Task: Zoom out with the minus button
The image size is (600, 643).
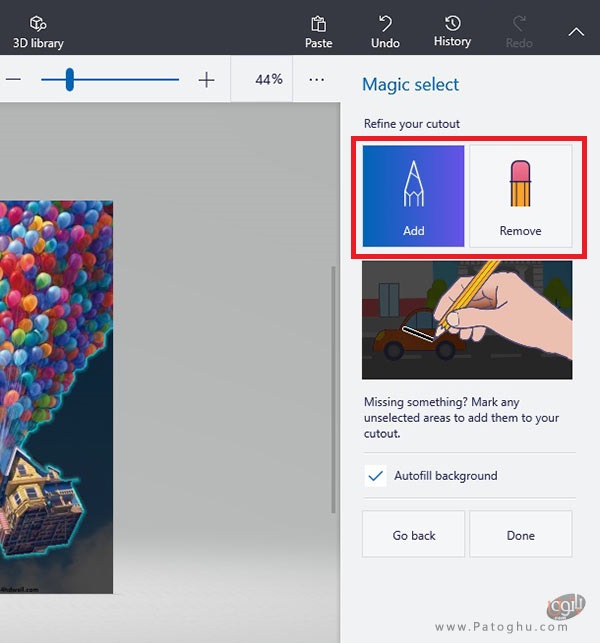Action: pyautogui.click(x=14, y=79)
